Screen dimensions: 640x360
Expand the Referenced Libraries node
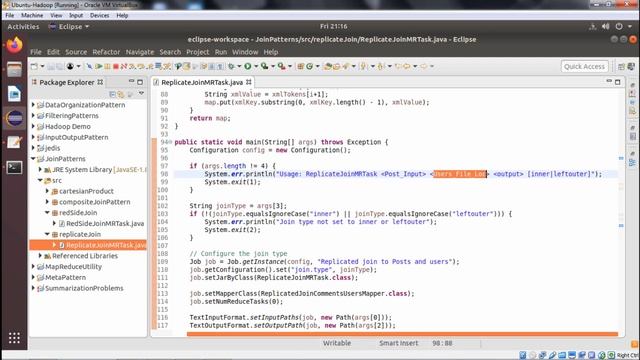click(x=40, y=256)
